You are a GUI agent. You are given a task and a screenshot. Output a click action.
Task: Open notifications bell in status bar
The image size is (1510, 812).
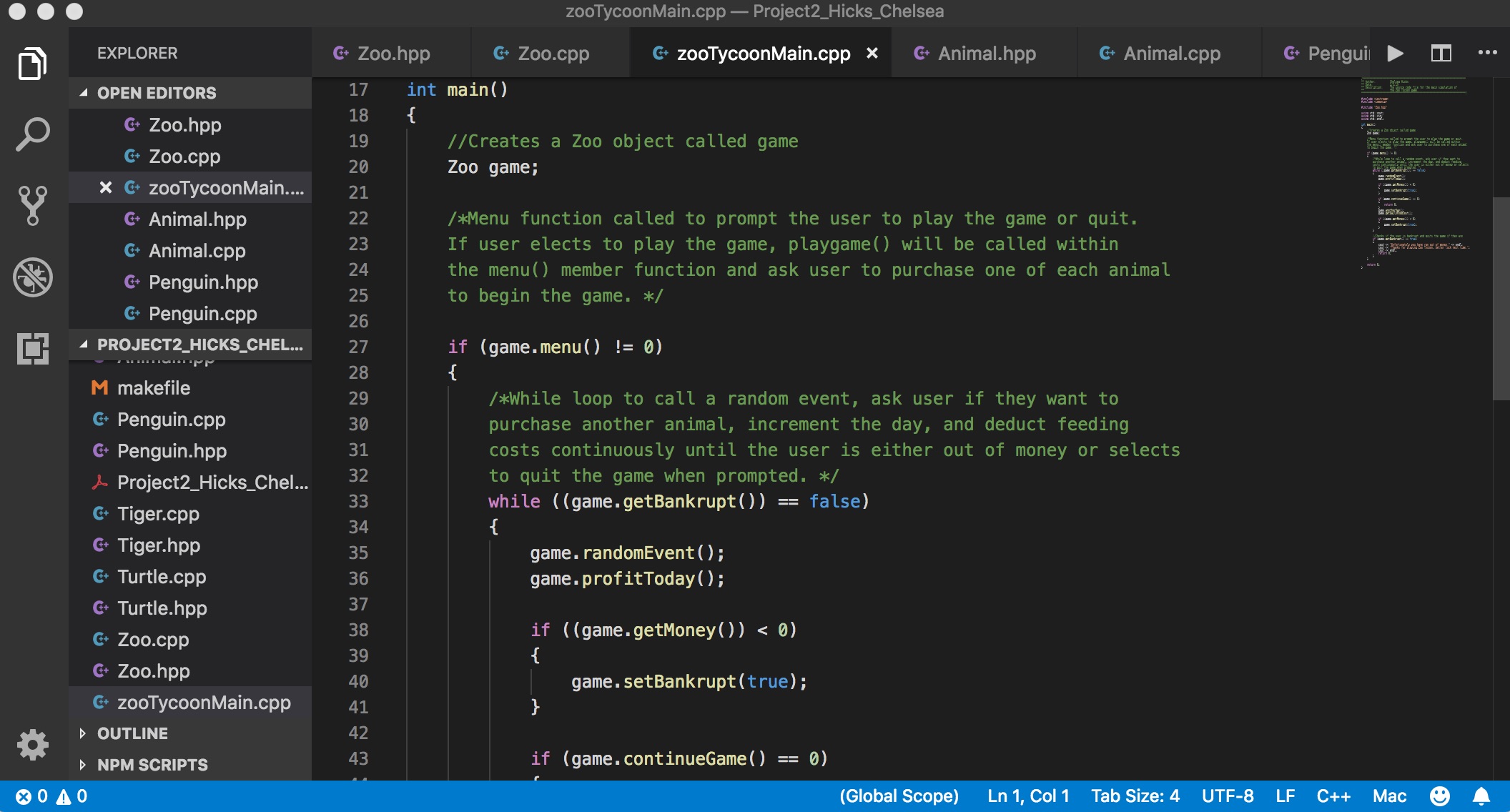pos(1481,796)
